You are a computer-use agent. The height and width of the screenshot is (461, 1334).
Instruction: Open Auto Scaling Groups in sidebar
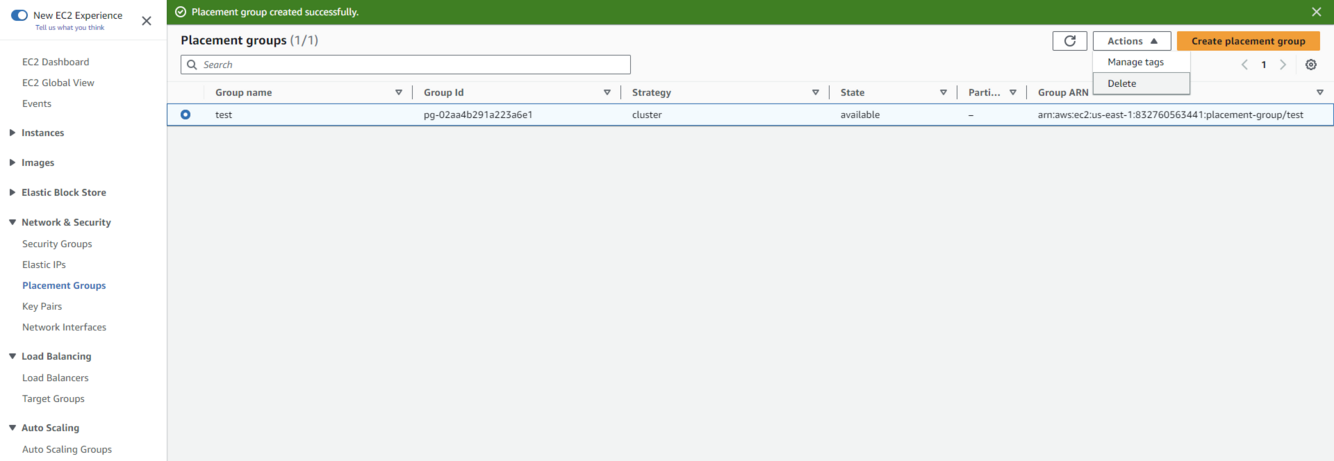[67, 450]
